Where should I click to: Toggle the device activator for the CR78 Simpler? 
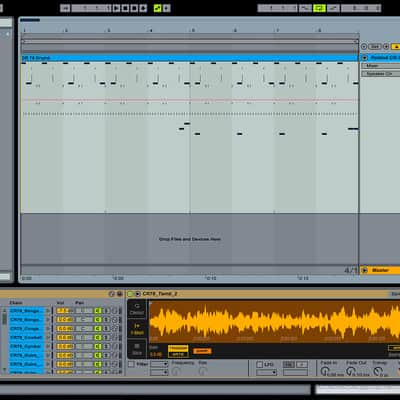pyautogui.click(x=130, y=294)
